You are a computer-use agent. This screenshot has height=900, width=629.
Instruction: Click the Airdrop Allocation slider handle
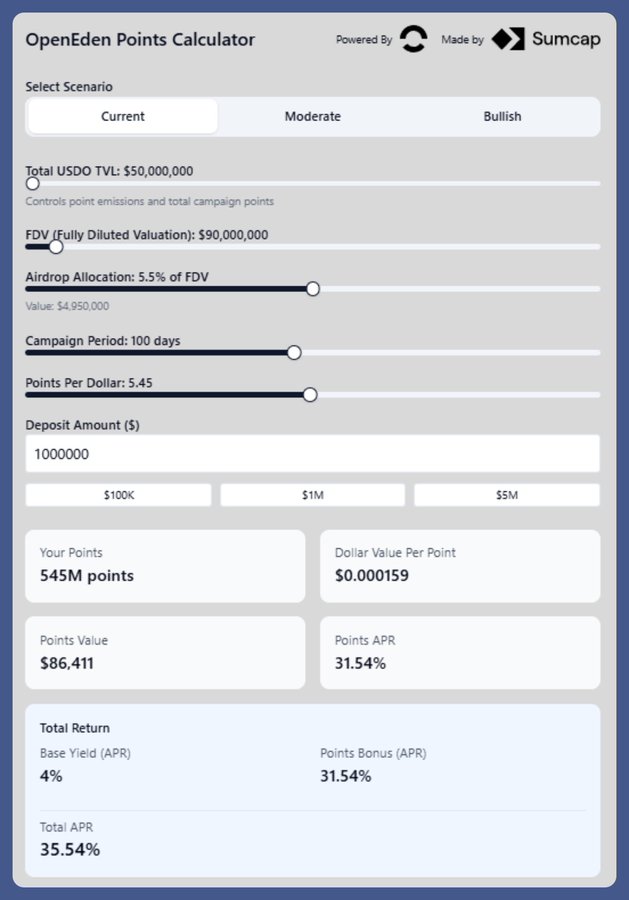313,289
